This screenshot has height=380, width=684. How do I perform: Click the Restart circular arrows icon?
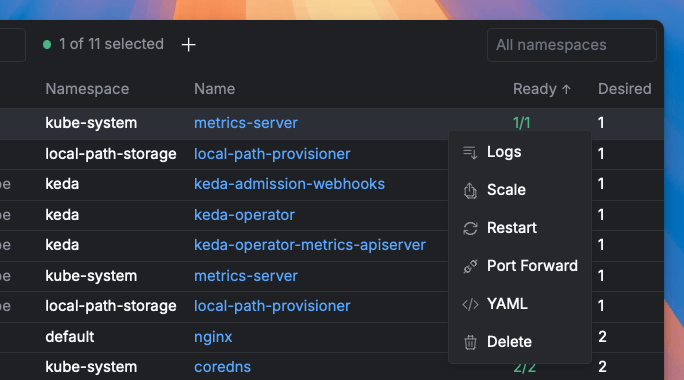tap(470, 228)
